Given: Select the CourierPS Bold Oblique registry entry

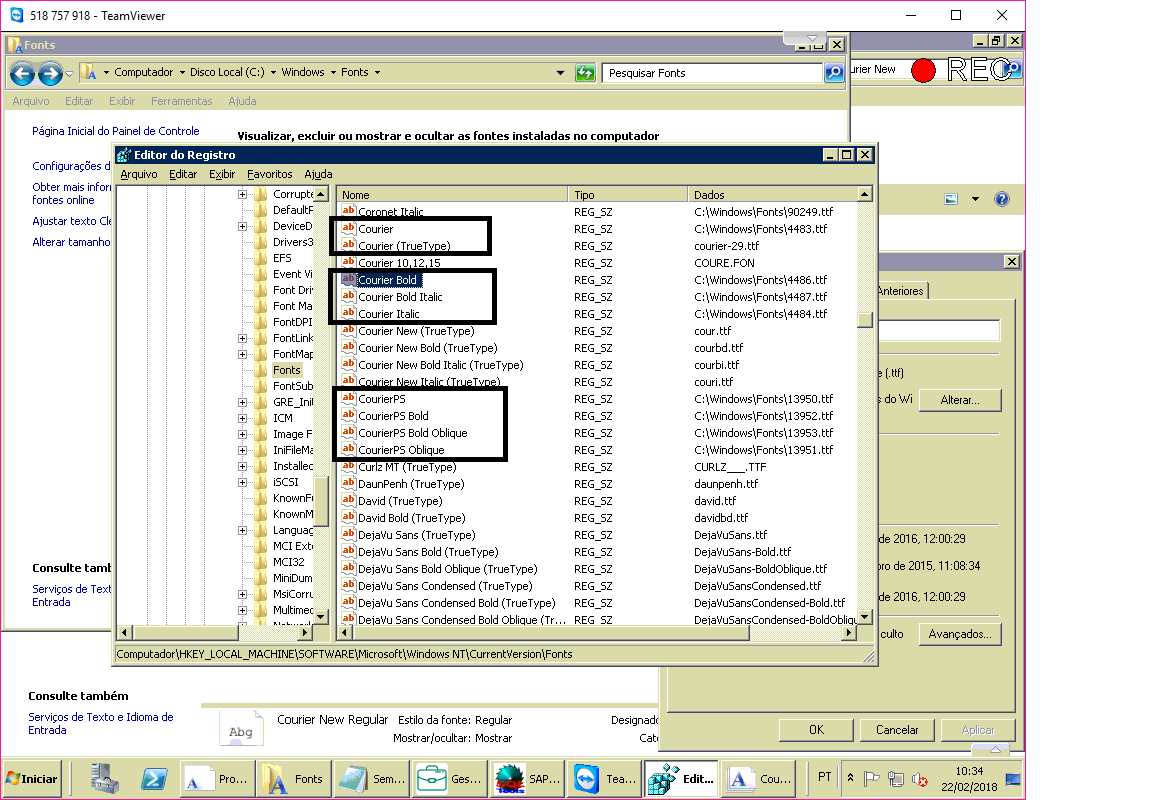Looking at the screenshot, I should click(x=412, y=433).
